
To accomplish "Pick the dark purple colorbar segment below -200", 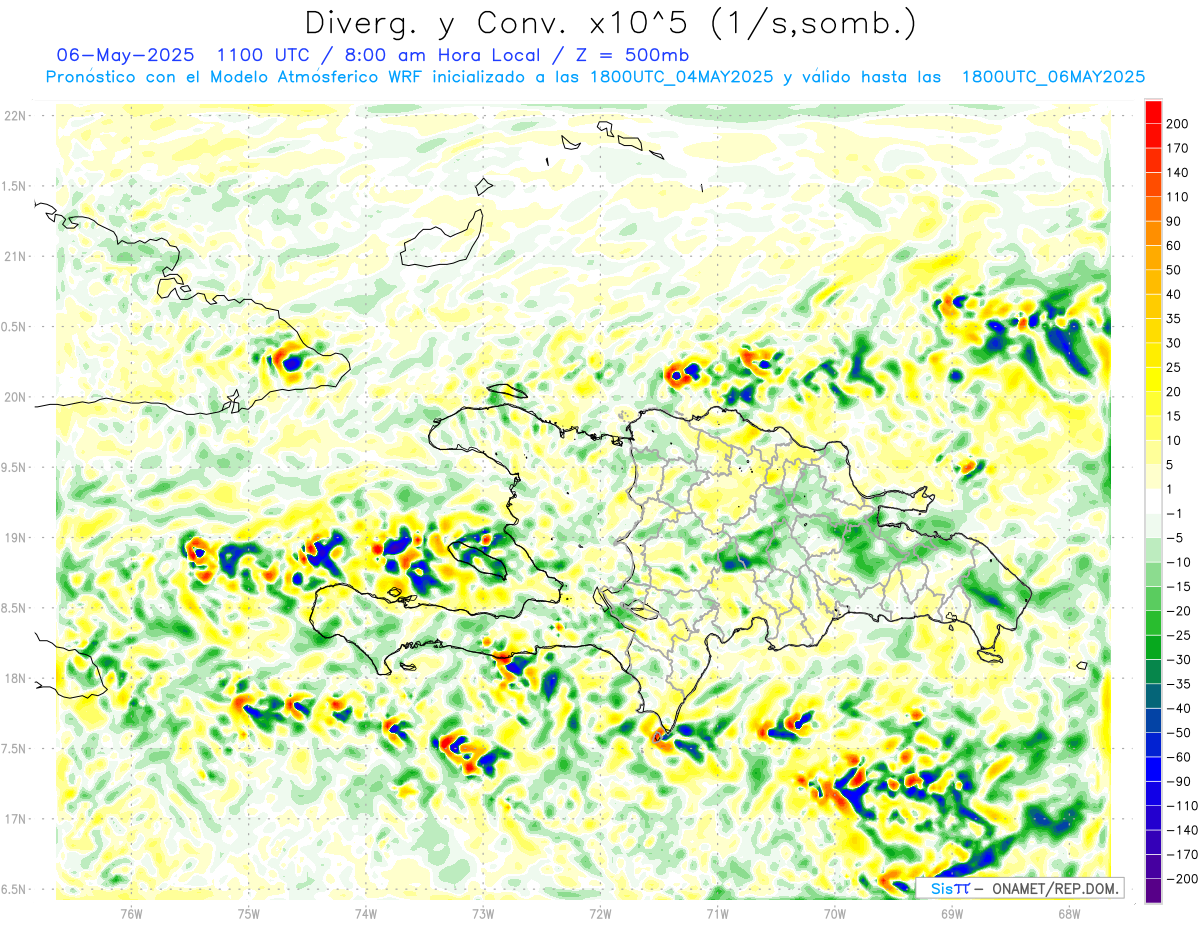I will 1153,890.
